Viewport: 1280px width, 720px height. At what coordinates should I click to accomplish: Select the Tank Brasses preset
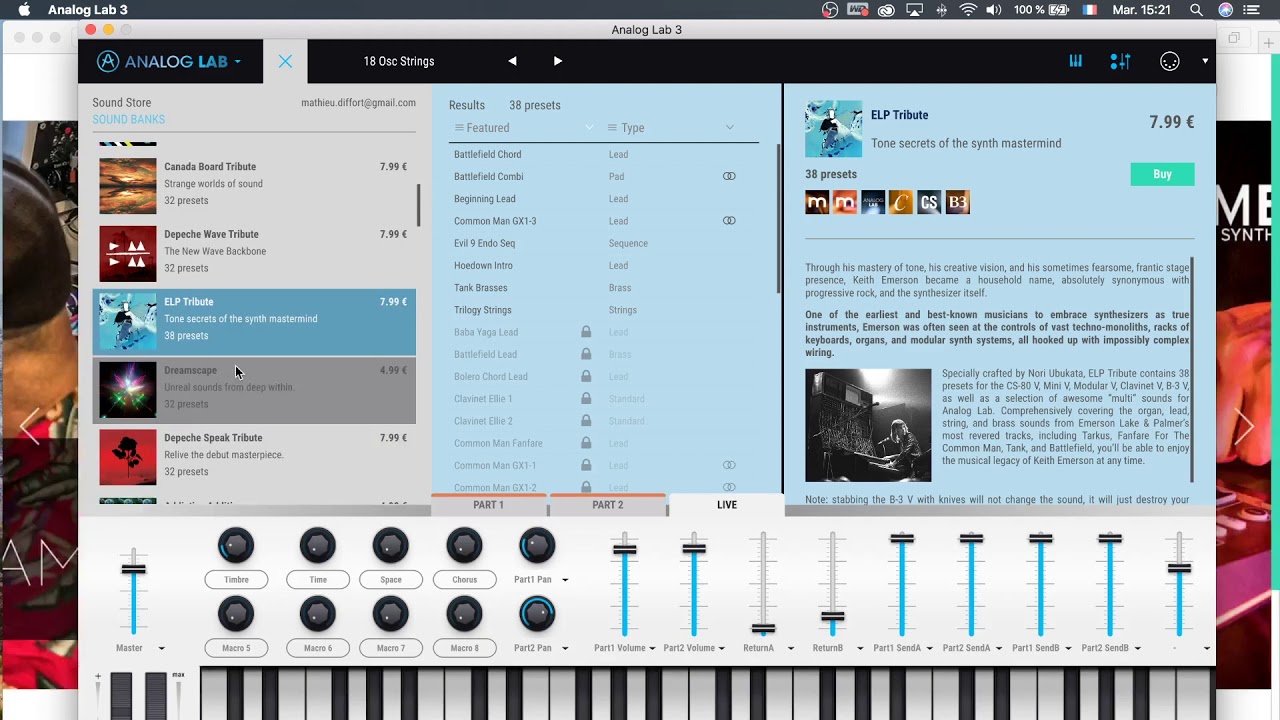point(605,288)
